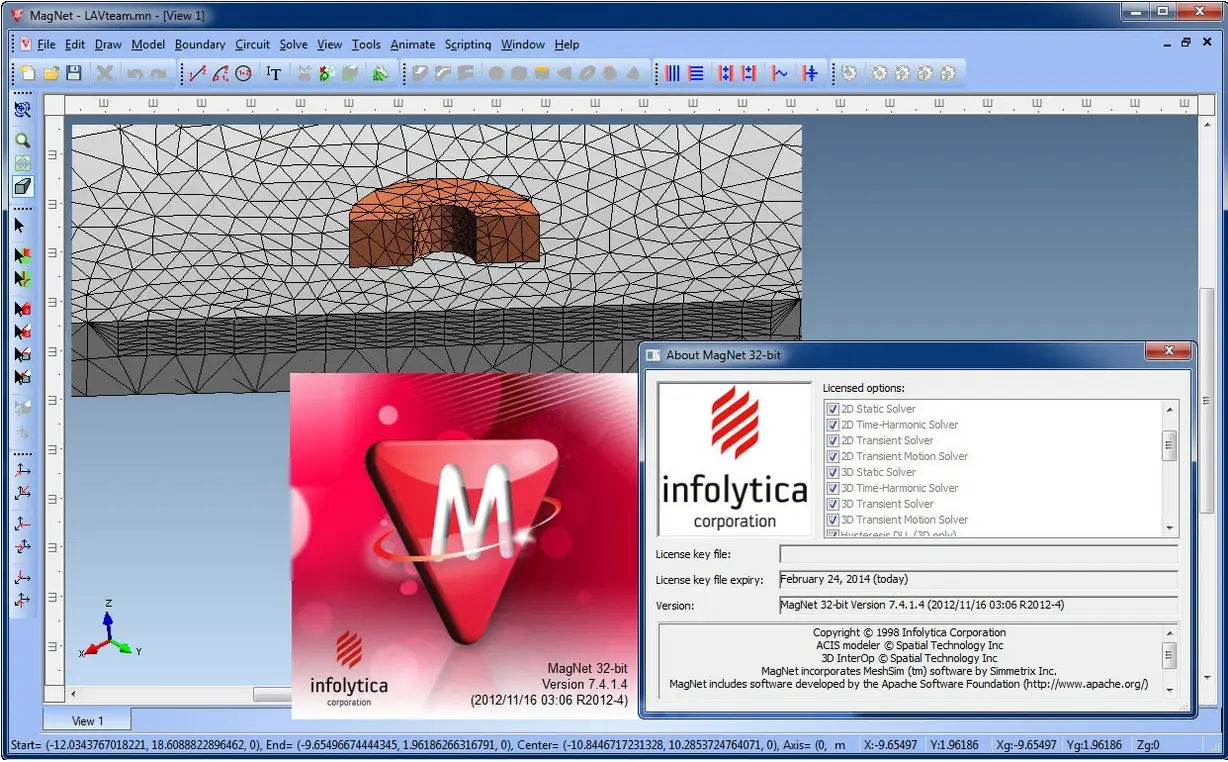Open the Animate menu
This screenshot has height=762, width=1228.
[413, 44]
